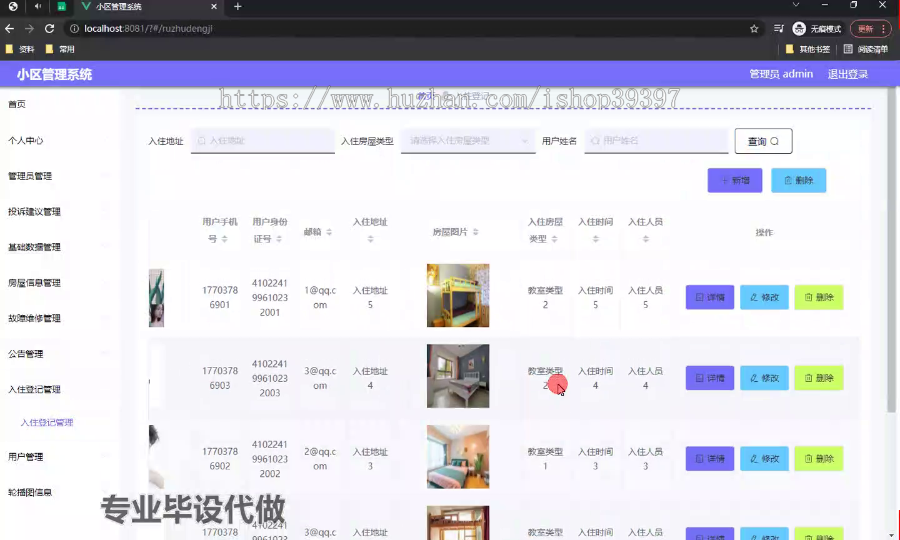Sort by 入住人员 column
The height and width of the screenshot is (540, 900).
[646, 239]
